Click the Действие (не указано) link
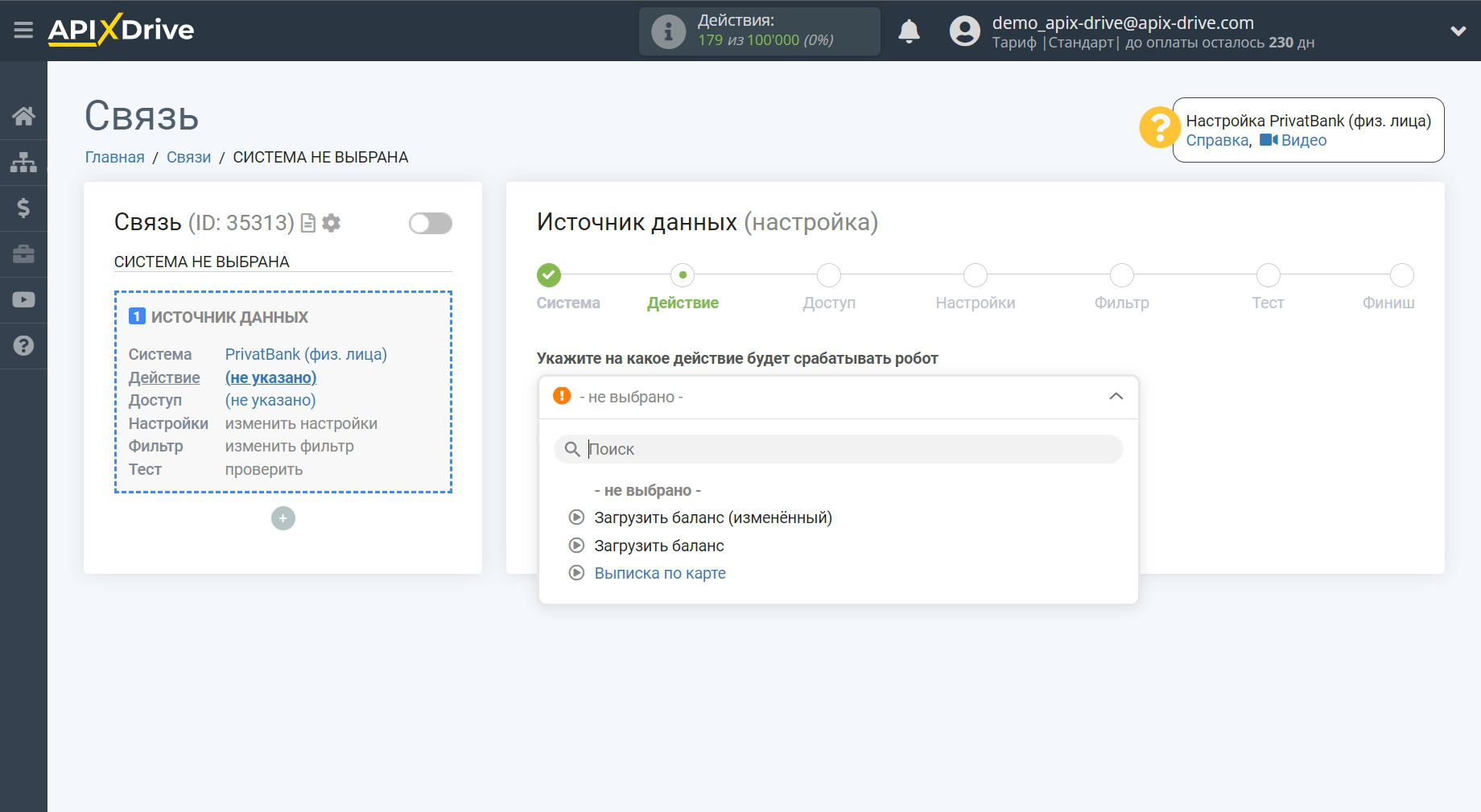1481x812 pixels. 270,377
